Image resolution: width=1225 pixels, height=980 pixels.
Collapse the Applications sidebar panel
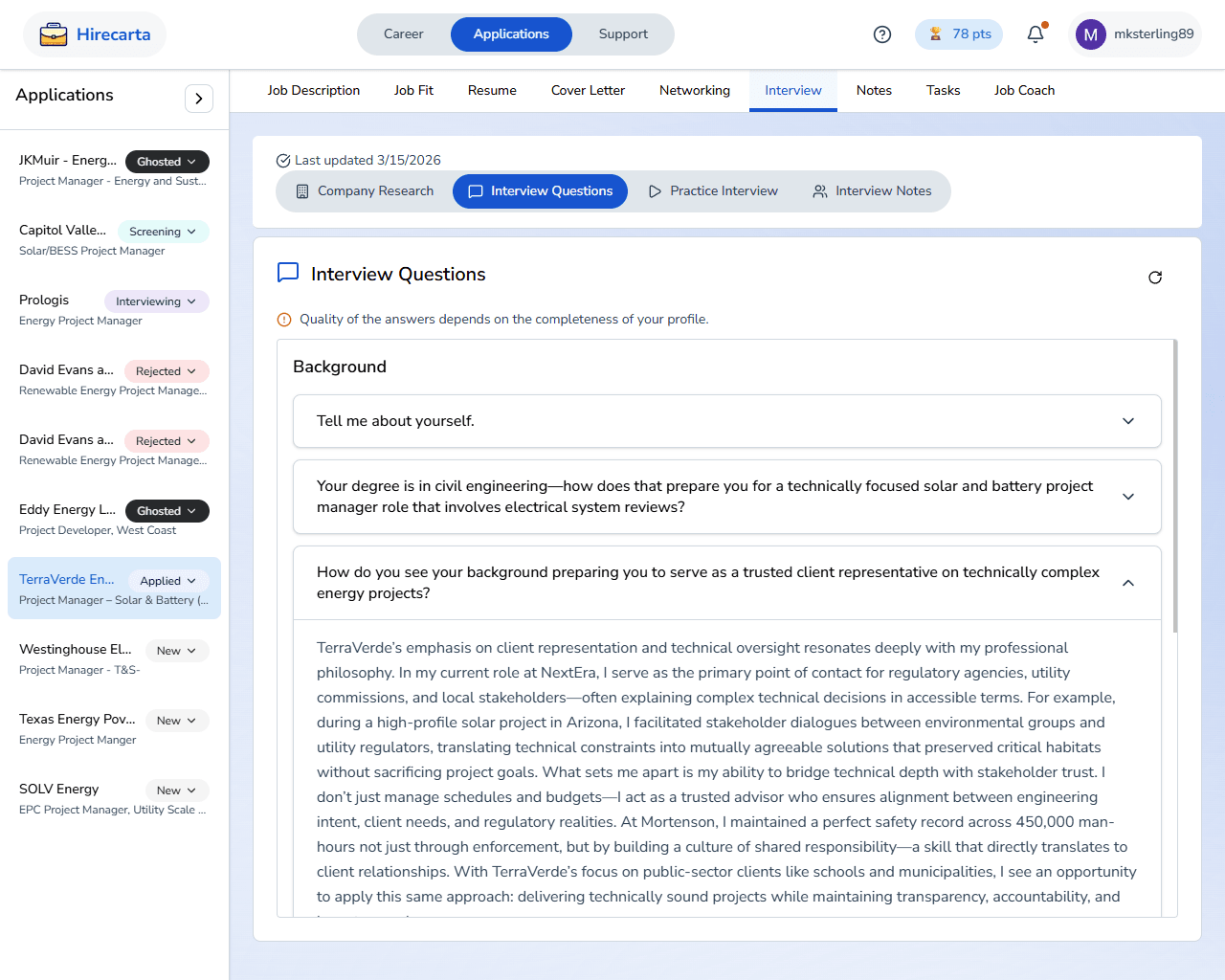pyautogui.click(x=198, y=99)
